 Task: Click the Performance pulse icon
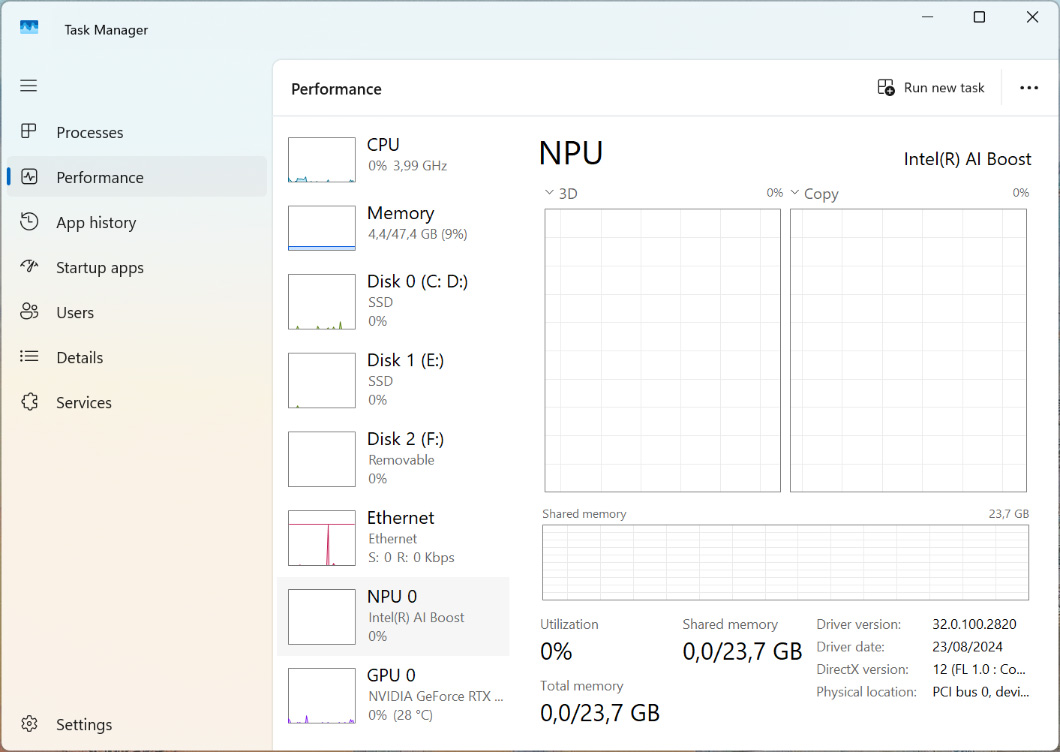pyautogui.click(x=29, y=177)
